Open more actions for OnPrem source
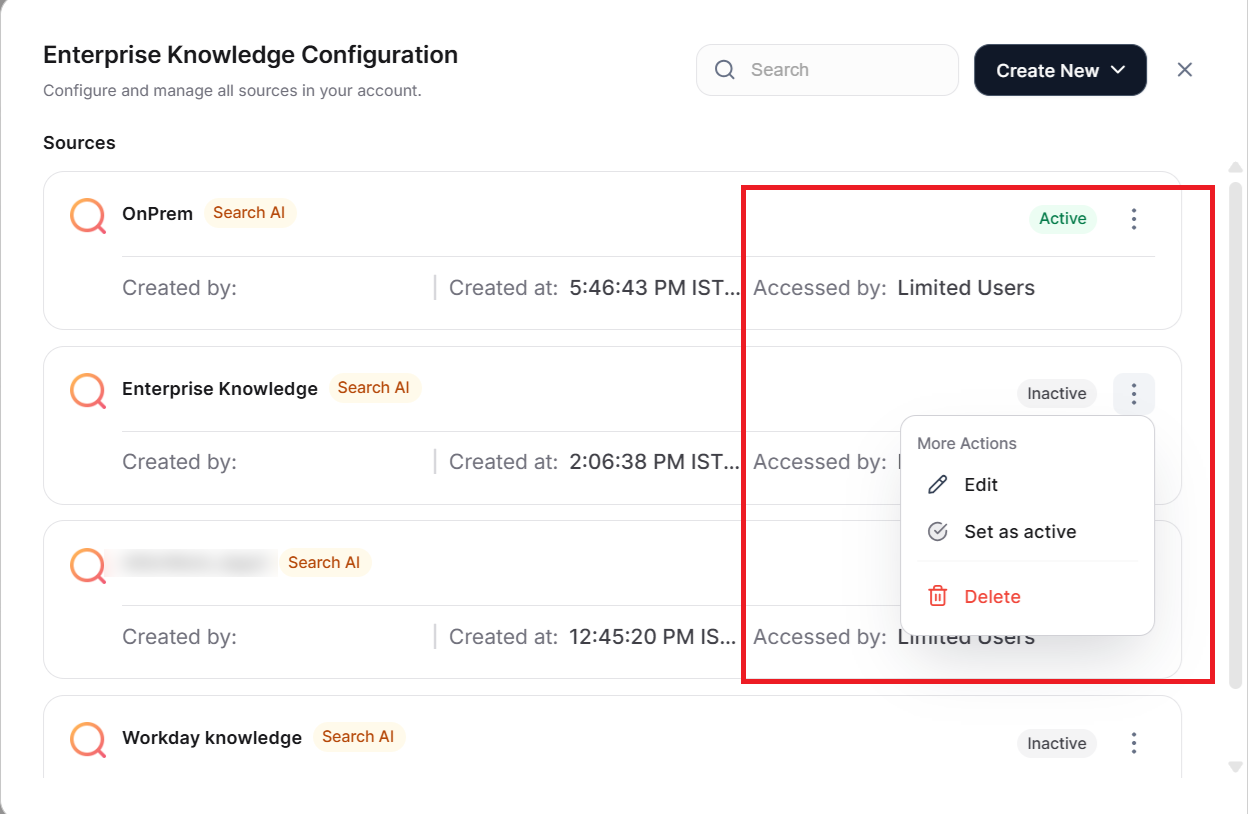The image size is (1248, 814). click(x=1133, y=219)
